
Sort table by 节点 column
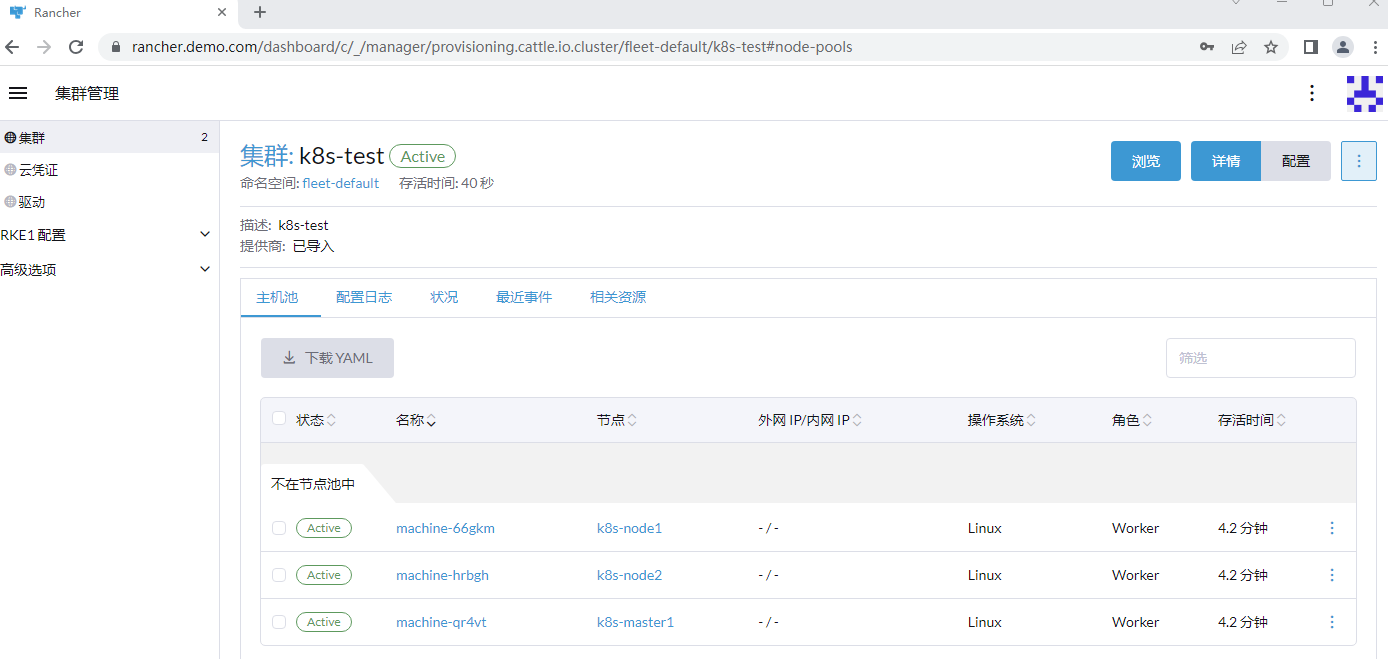[x=617, y=420]
